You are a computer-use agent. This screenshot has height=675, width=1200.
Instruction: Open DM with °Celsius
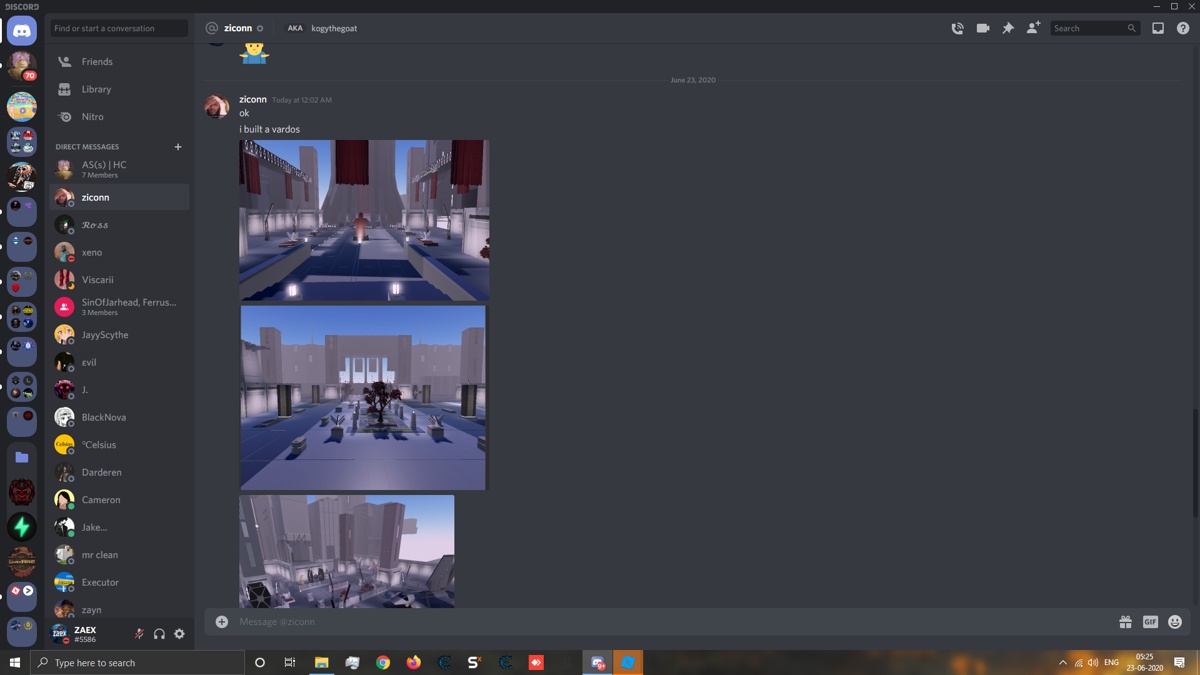[x=121, y=445]
